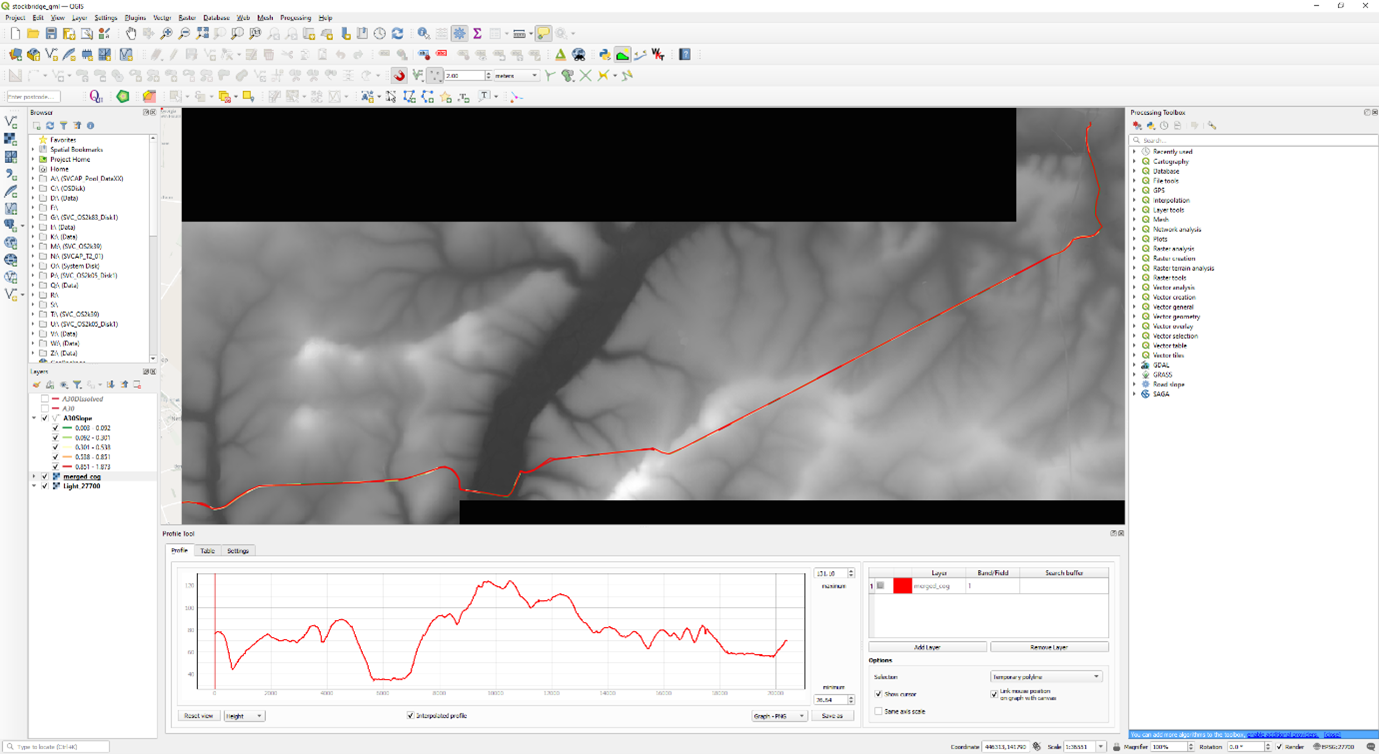Viewport: 1379px width, 754px height.
Task: Click the Refresh map icon
Action: [x=398, y=34]
